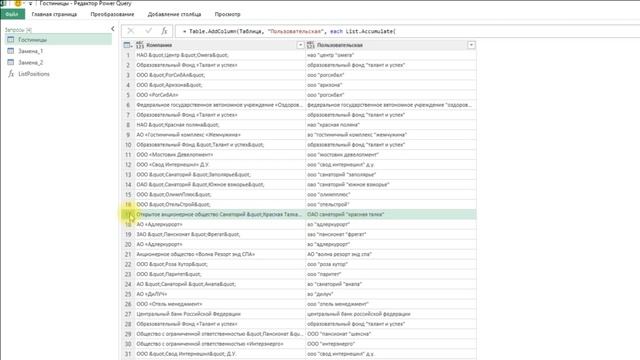Select cell 'ООО «Отель менеджмент»'
This screenshot has height=360, width=640.
220,304
